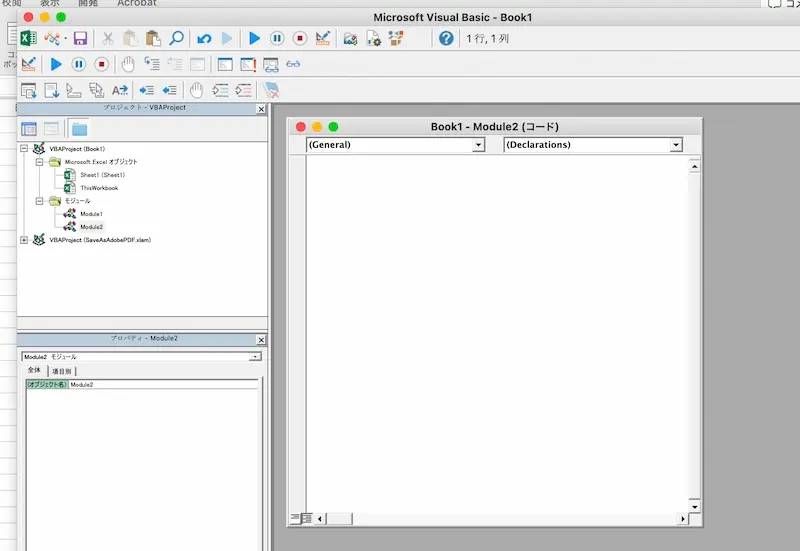Open the Locals Window icon
This screenshot has width=800, height=551.
tap(225, 64)
